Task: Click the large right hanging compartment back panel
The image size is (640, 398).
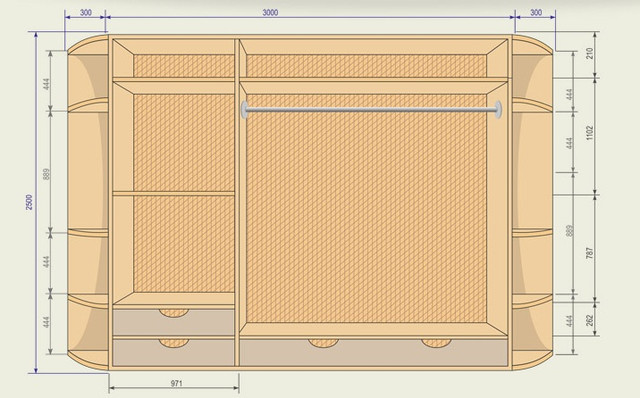Action: click(x=366, y=208)
